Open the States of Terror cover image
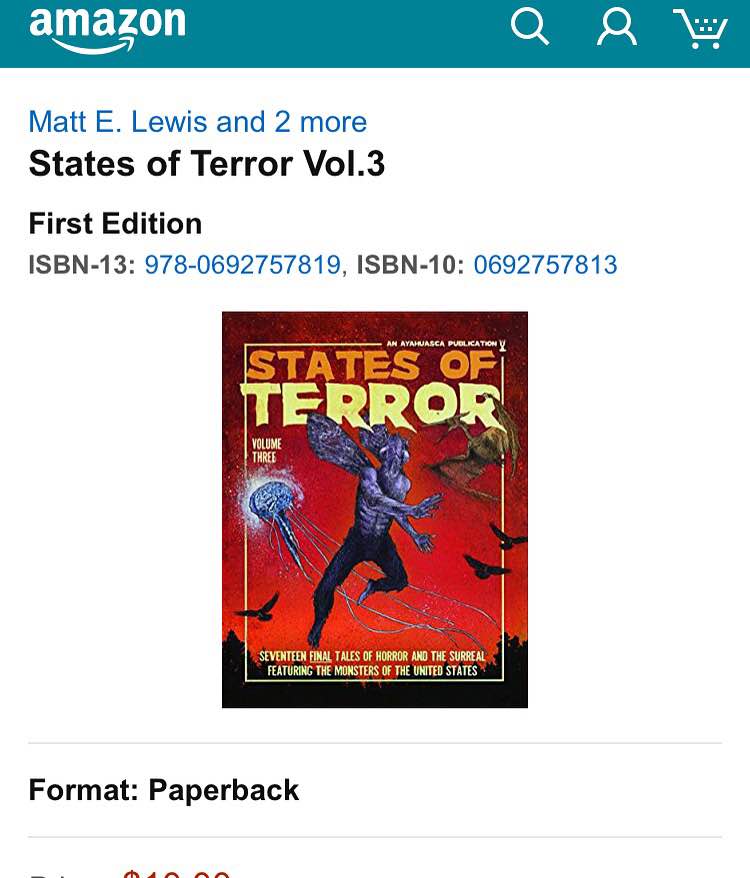Image resolution: width=750 pixels, height=878 pixels. pos(375,510)
